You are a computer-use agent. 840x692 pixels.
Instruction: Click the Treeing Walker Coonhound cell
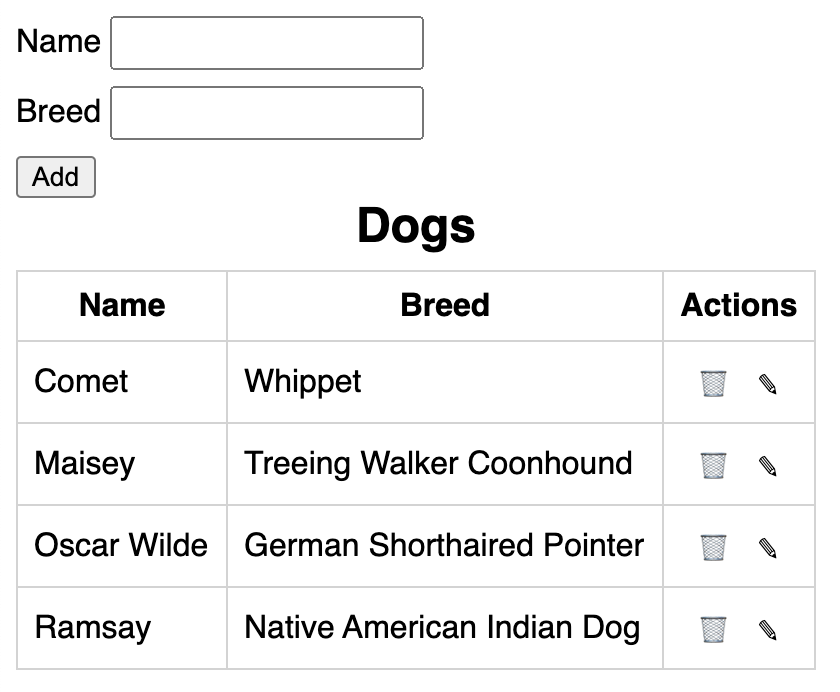pos(437,464)
